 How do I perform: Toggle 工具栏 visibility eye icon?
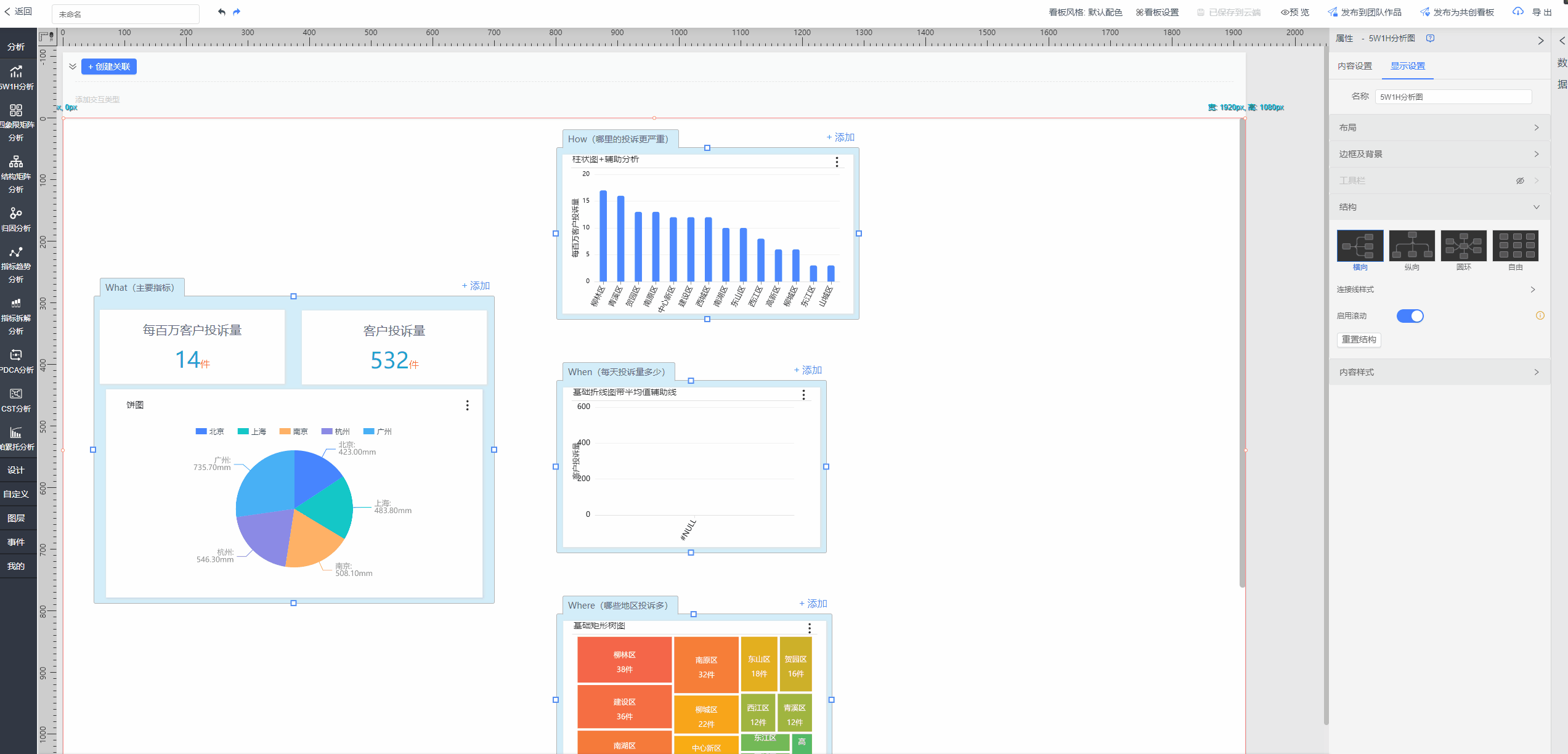[1520, 180]
